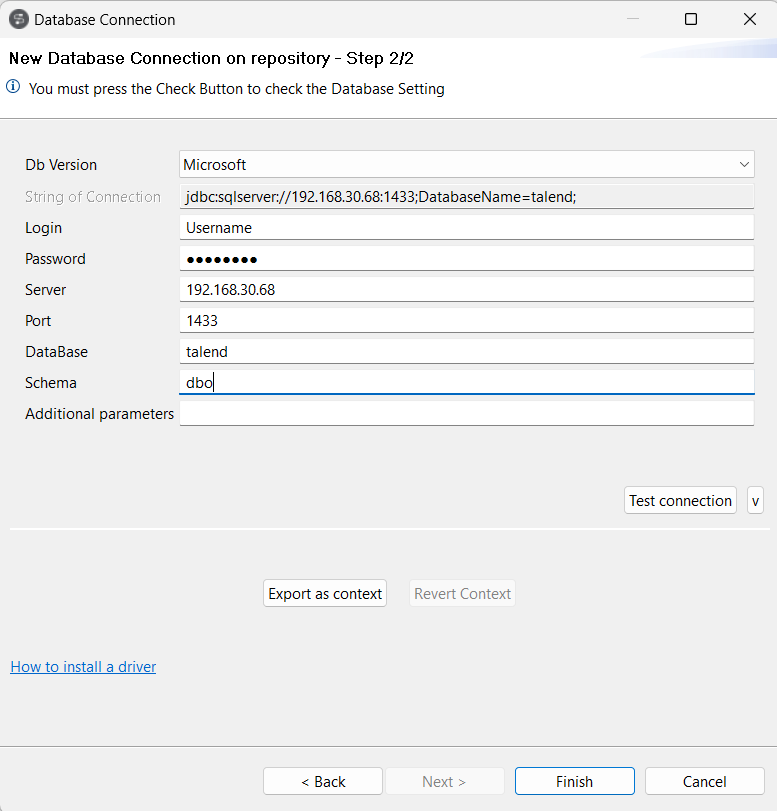Click the String of Connection jdbc field
This screenshot has width=777, height=811.
(466, 195)
